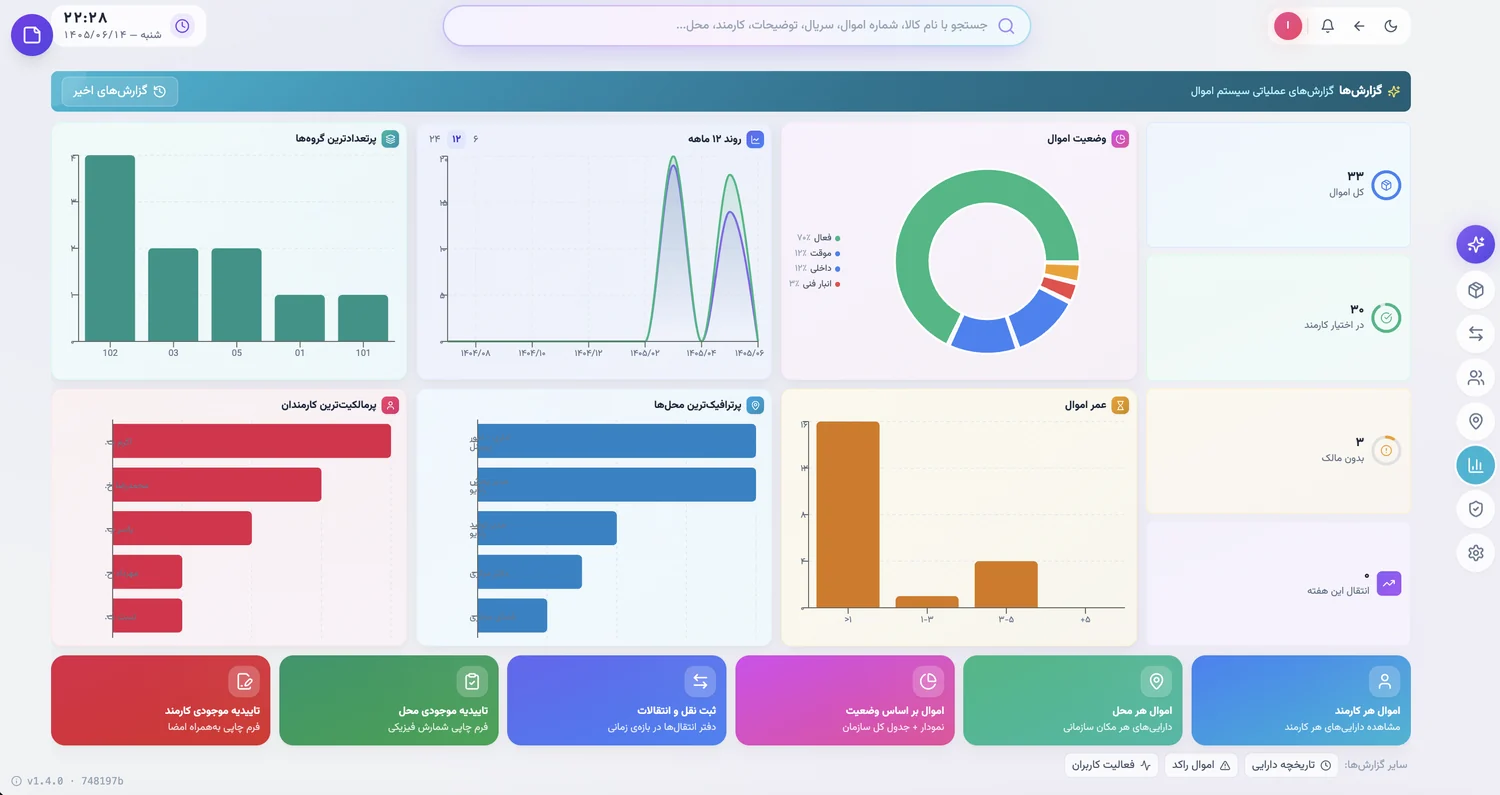Open اموال هر کارمند report card
The width and height of the screenshot is (1500, 795).
[x=1301, y=700]
